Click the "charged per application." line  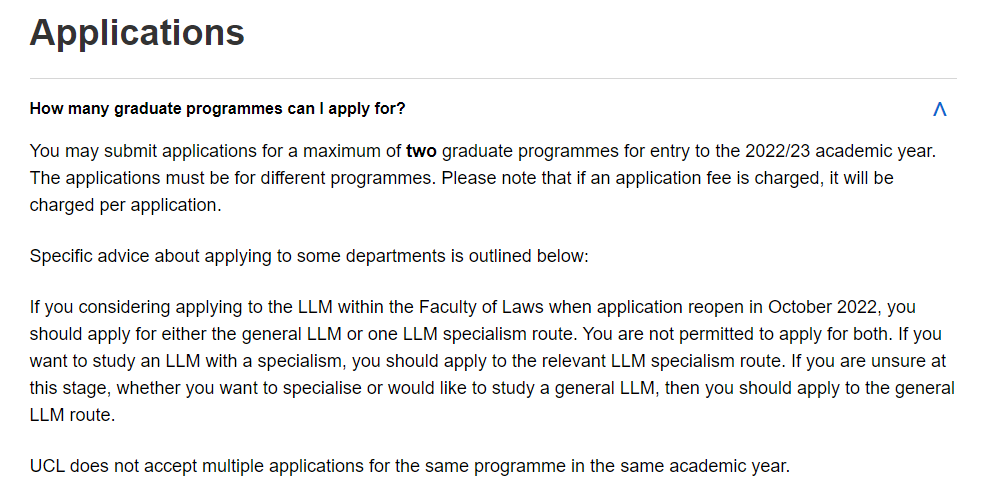[x=125, y=204]
